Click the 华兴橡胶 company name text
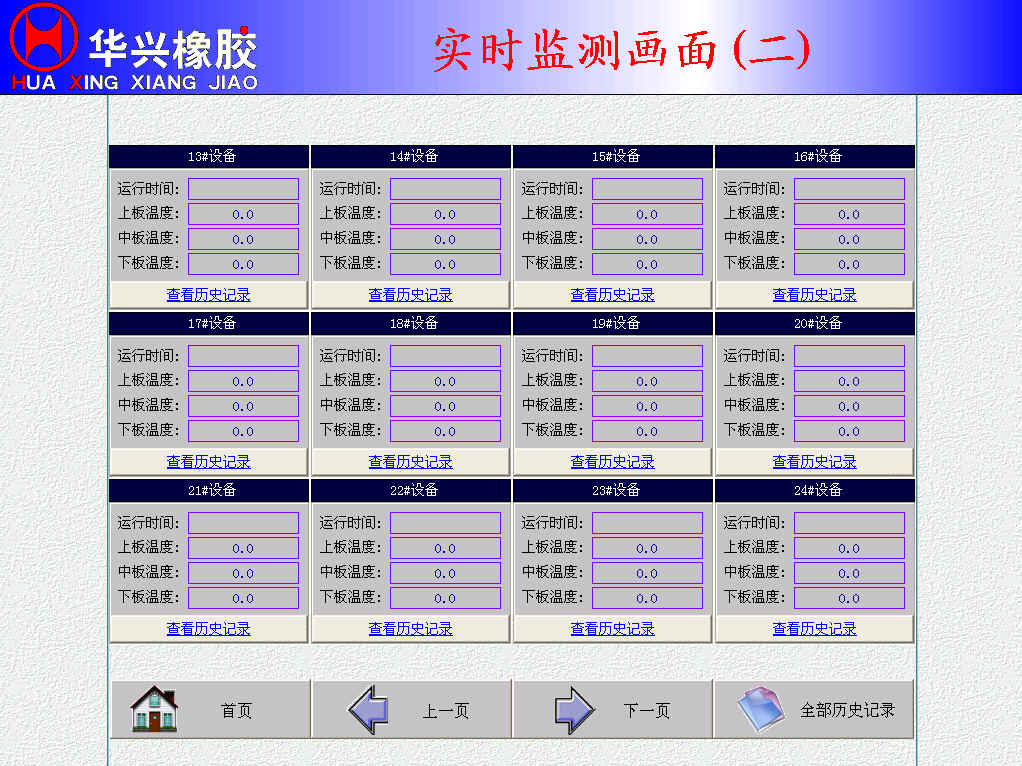The width and height of the screenshot is (1022, 766). (173, 48)
